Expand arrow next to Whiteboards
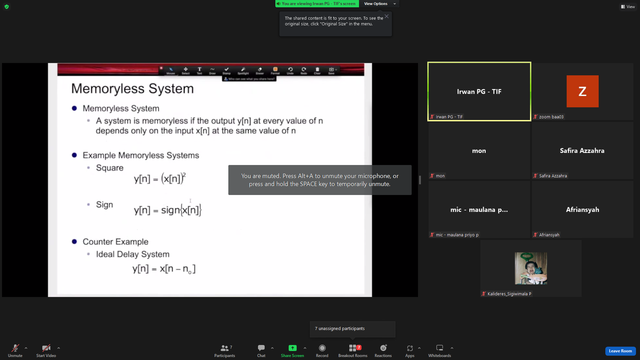 (452, 348)
